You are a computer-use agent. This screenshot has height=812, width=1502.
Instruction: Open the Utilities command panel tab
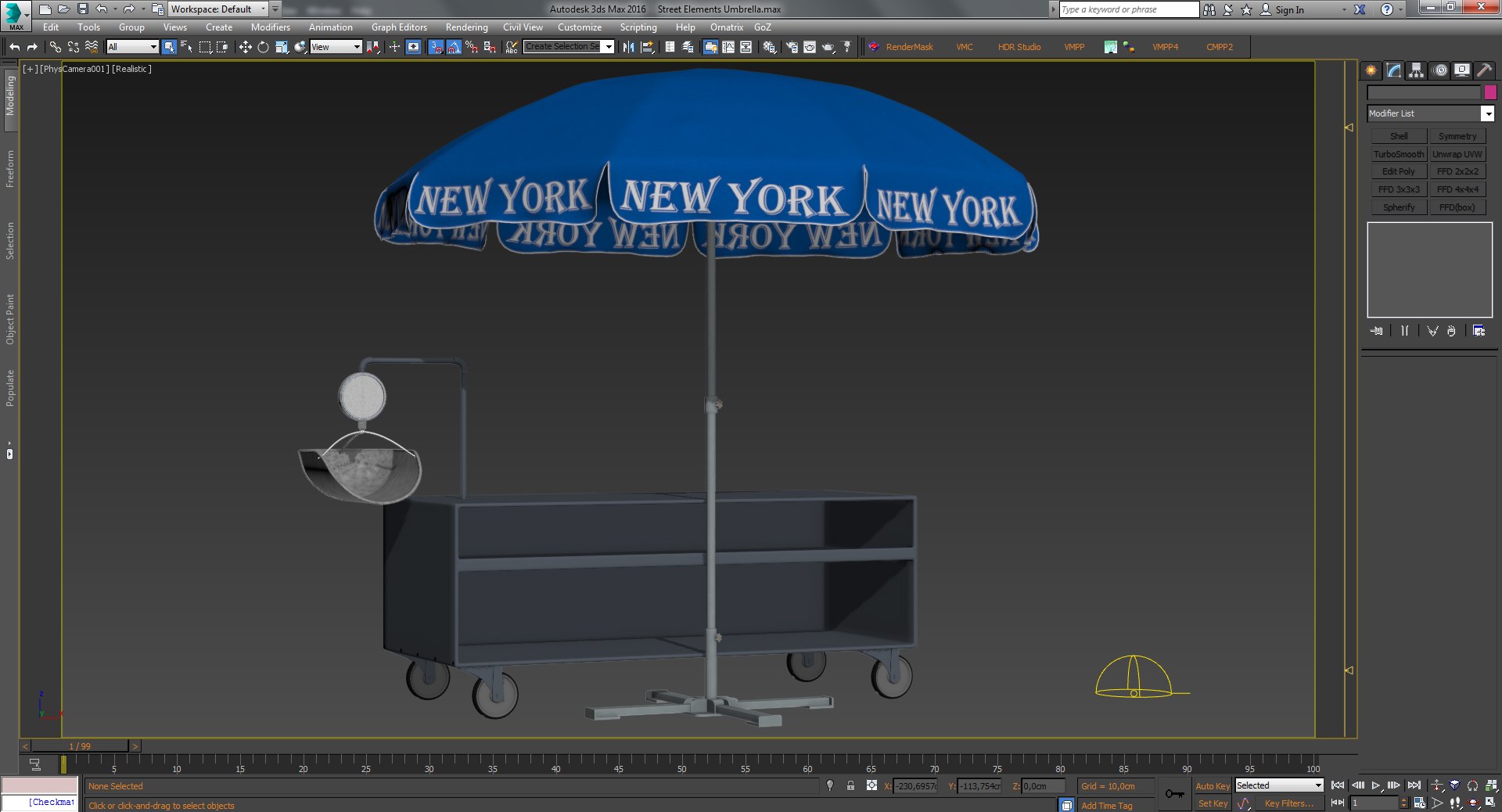(x=1484, y=70)
